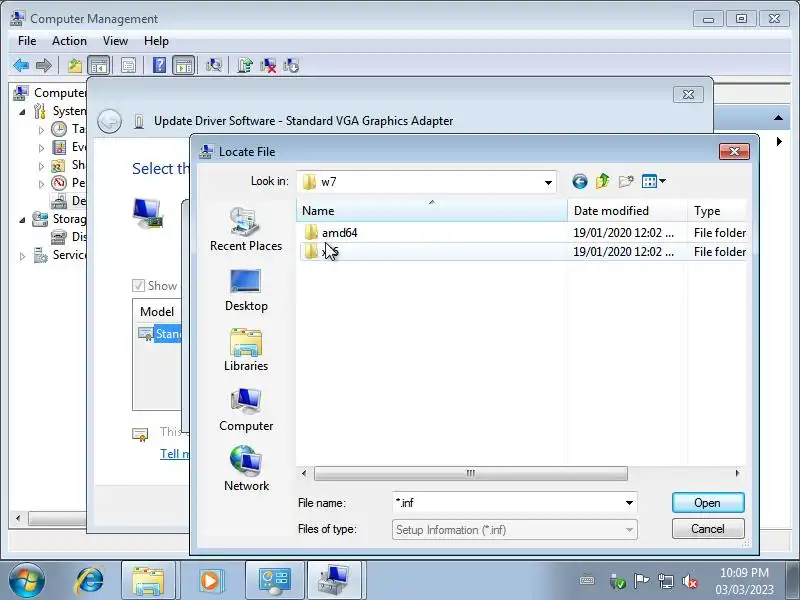This screenshot has height=600, width=800.
Task: Open the View Menu icon in Locate File
Action: pos(653,181)
